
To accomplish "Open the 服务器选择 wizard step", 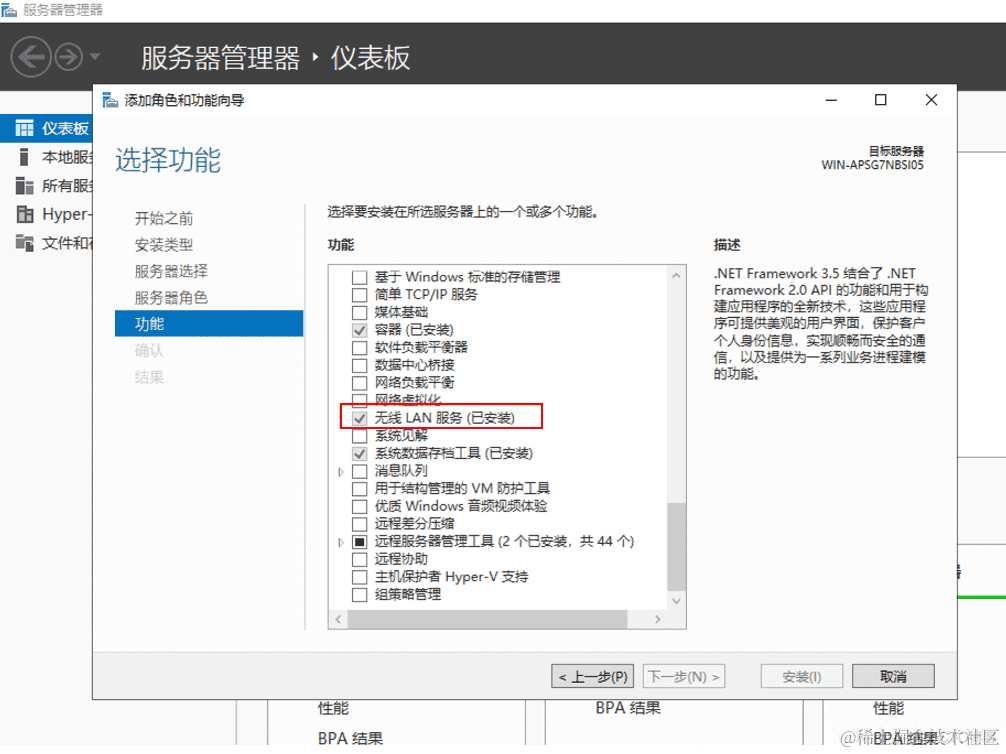I will click(x=171, y=271).
